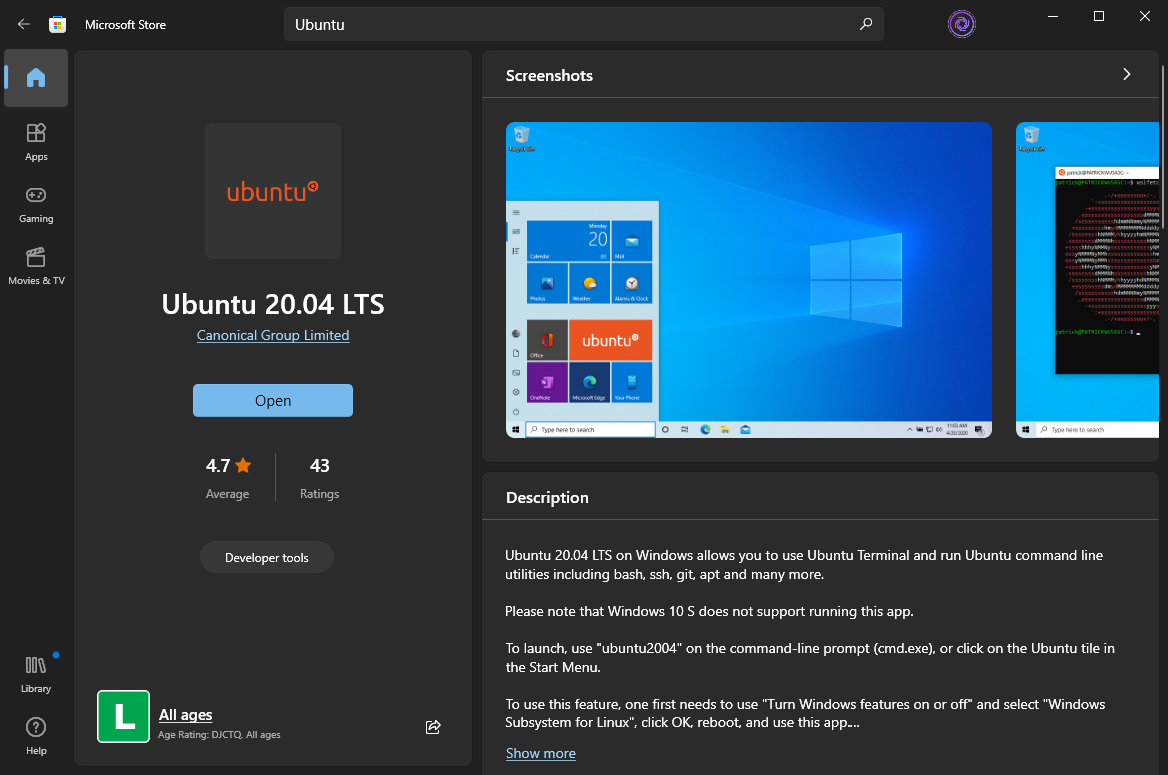Select the Developer tools category tag
The height and width of the screenshot is (775, 1168).
(267, 557)
